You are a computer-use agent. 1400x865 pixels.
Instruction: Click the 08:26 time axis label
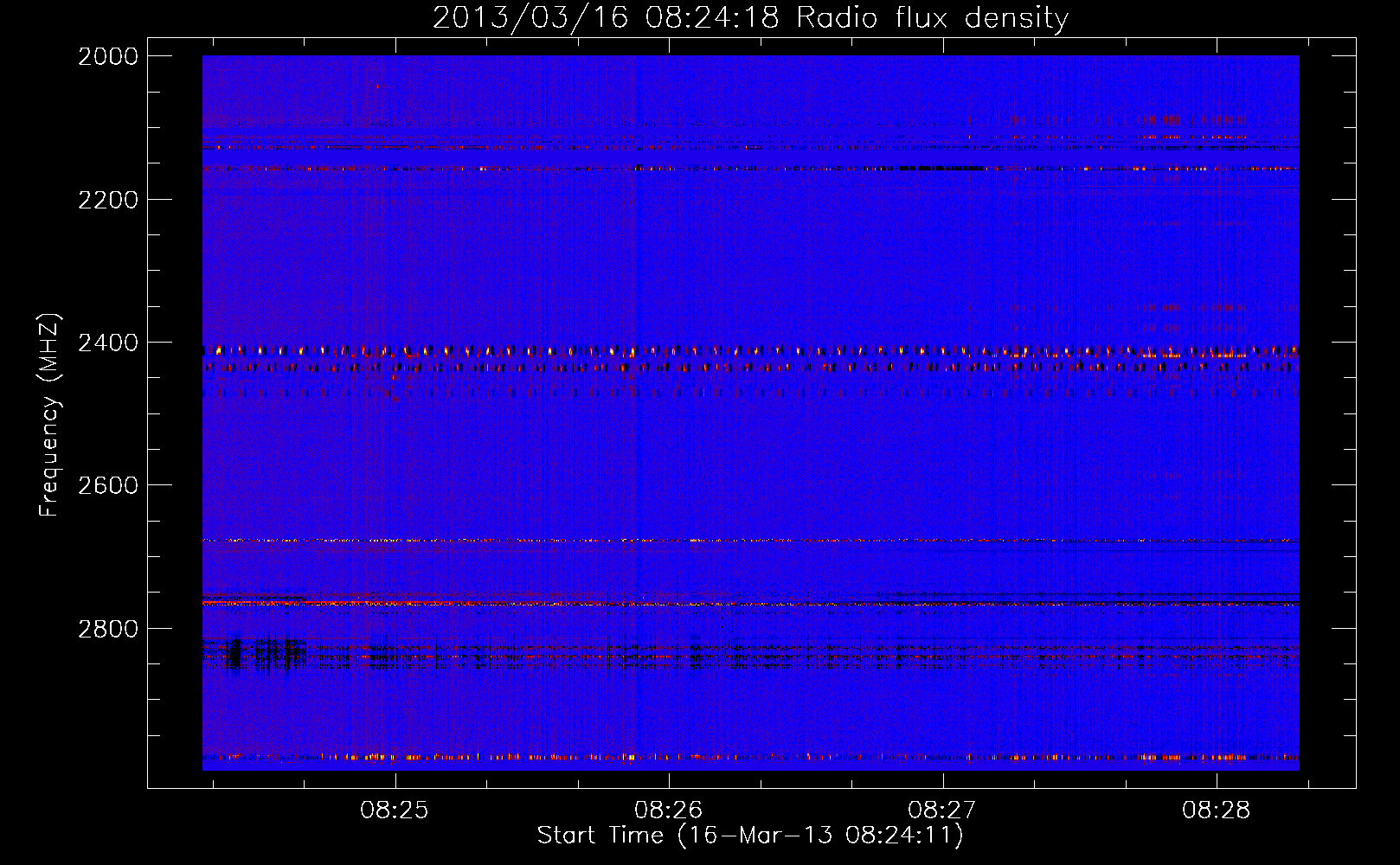[668, 811]
